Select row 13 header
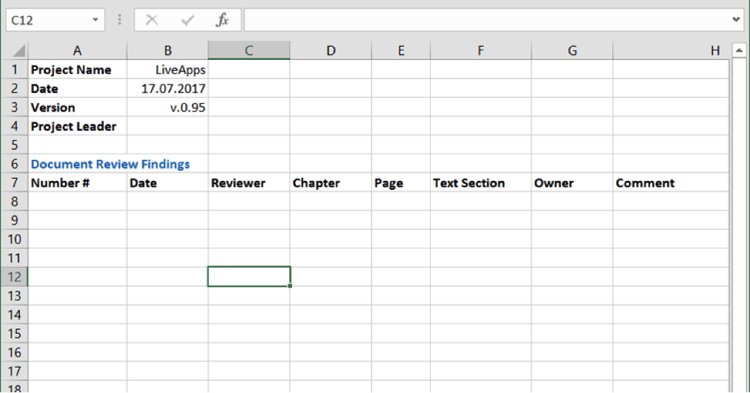 14,296
